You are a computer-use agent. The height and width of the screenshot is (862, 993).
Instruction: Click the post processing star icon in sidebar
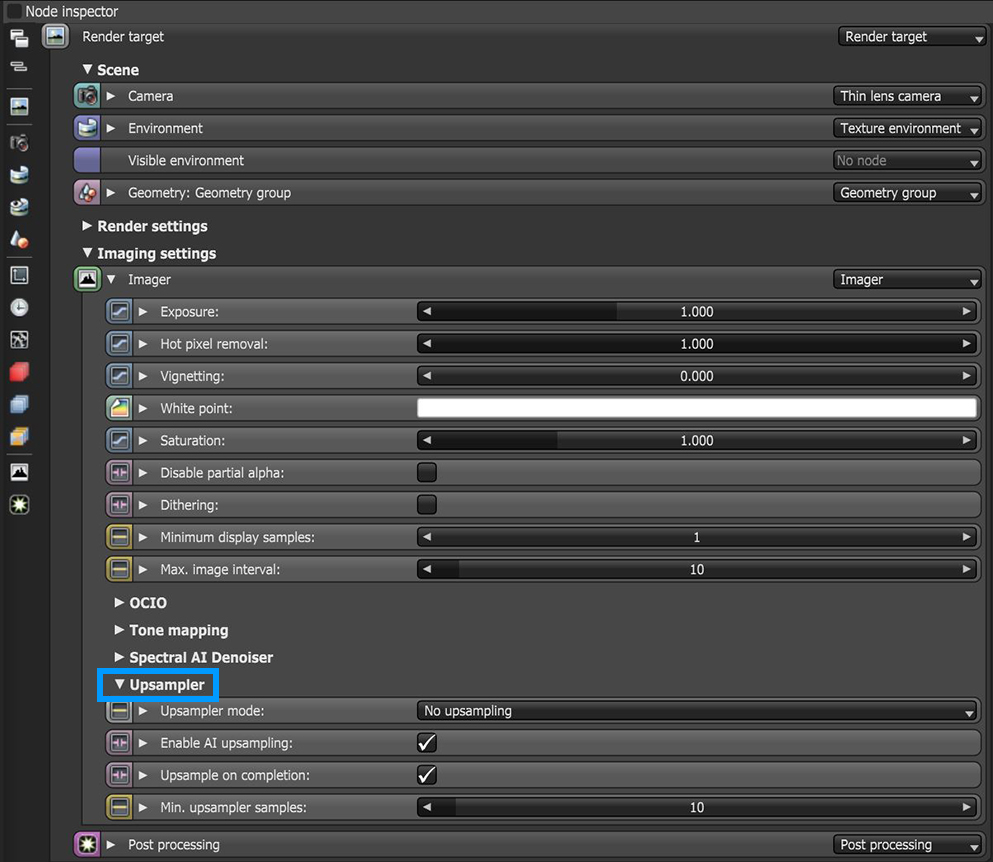click(x=19, y=504)
